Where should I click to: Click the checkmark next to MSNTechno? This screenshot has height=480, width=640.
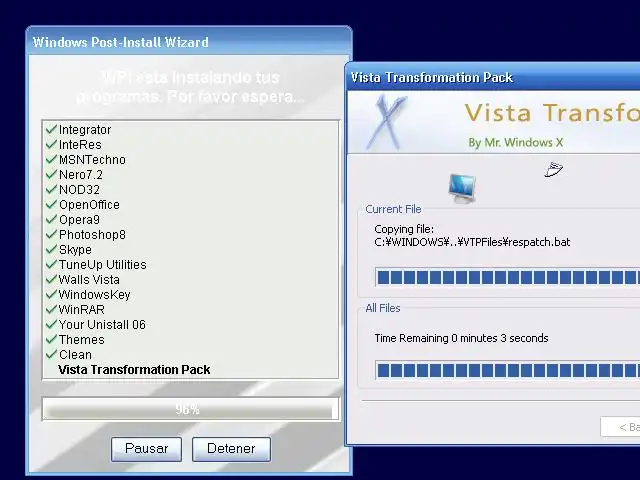coord(51,159)
